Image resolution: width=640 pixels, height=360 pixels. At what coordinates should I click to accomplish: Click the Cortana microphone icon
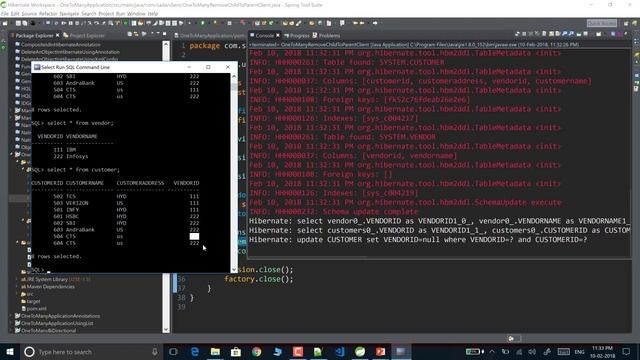point(155,351)
